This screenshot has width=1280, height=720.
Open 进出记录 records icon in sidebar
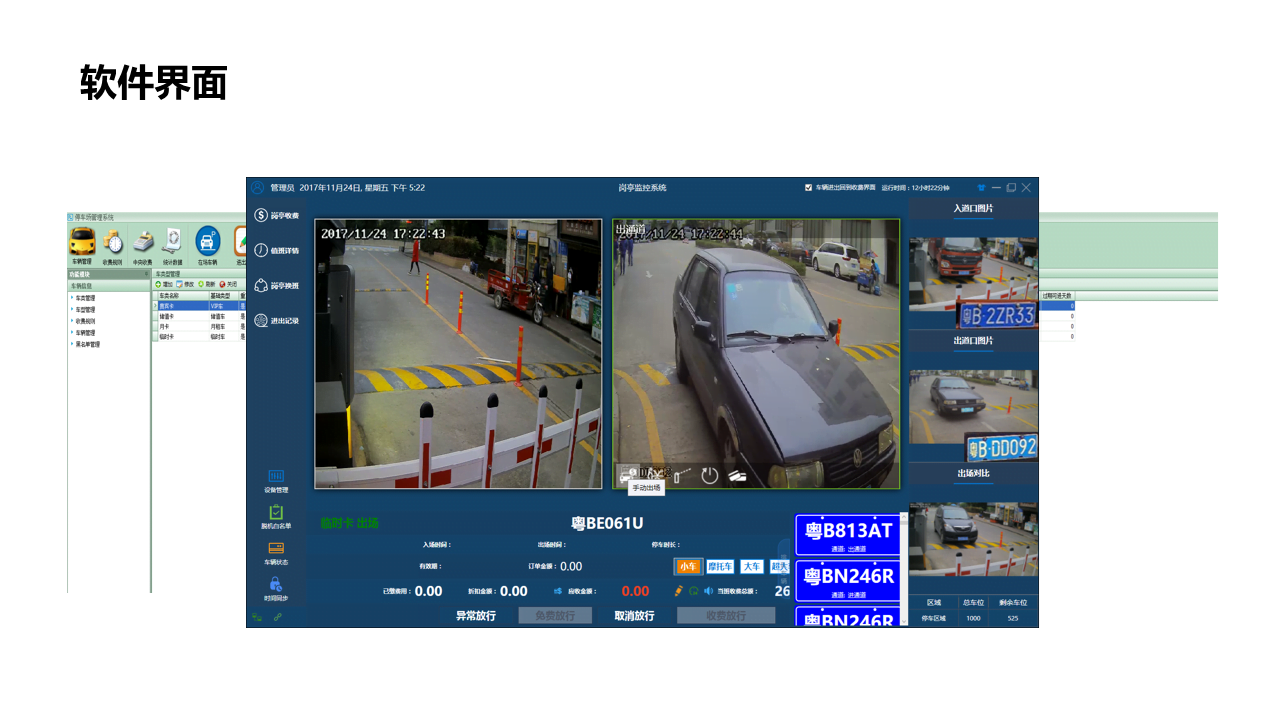[261, 320]
